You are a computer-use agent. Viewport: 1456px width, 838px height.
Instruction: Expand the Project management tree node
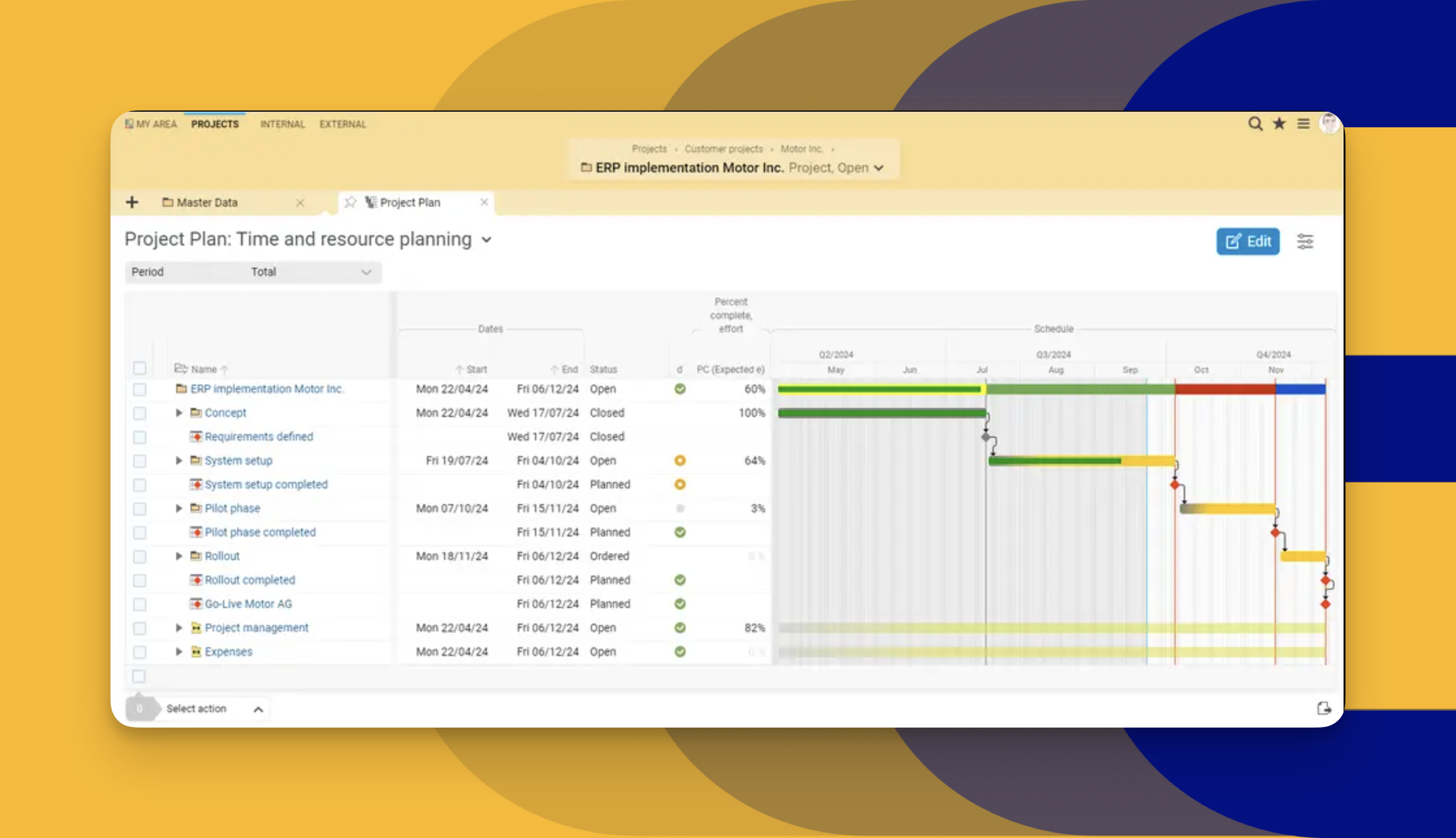(179, 628)
